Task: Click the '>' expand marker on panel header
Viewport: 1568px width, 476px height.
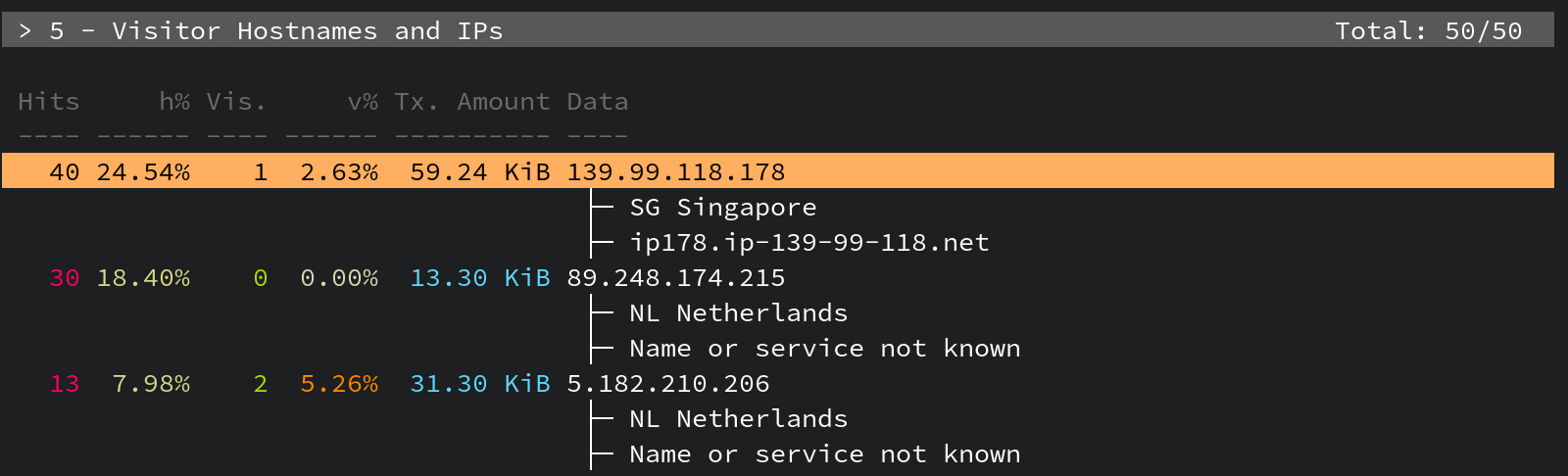Action: click(x=25, y=31)
